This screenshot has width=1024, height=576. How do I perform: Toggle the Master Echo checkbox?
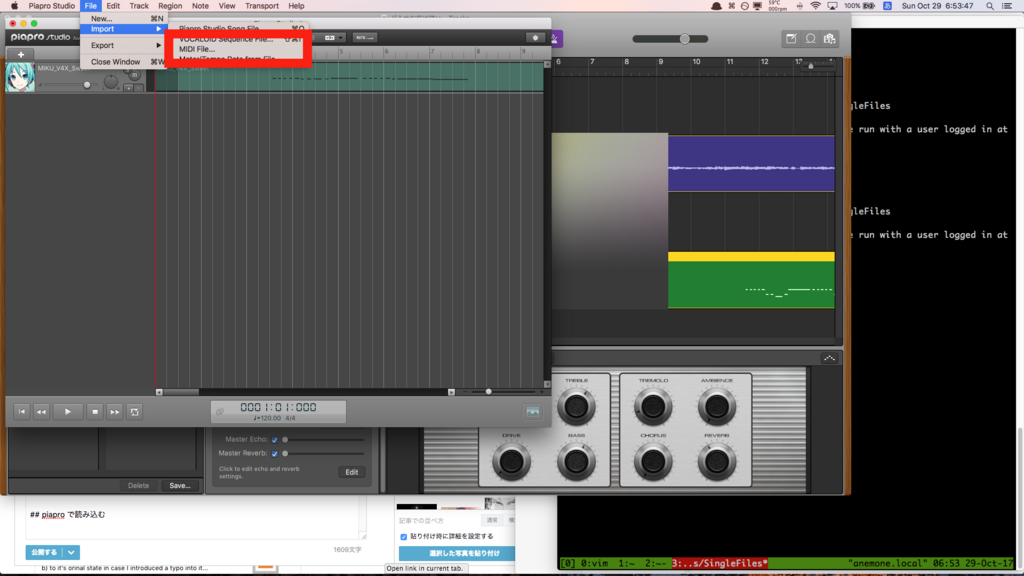275,440
